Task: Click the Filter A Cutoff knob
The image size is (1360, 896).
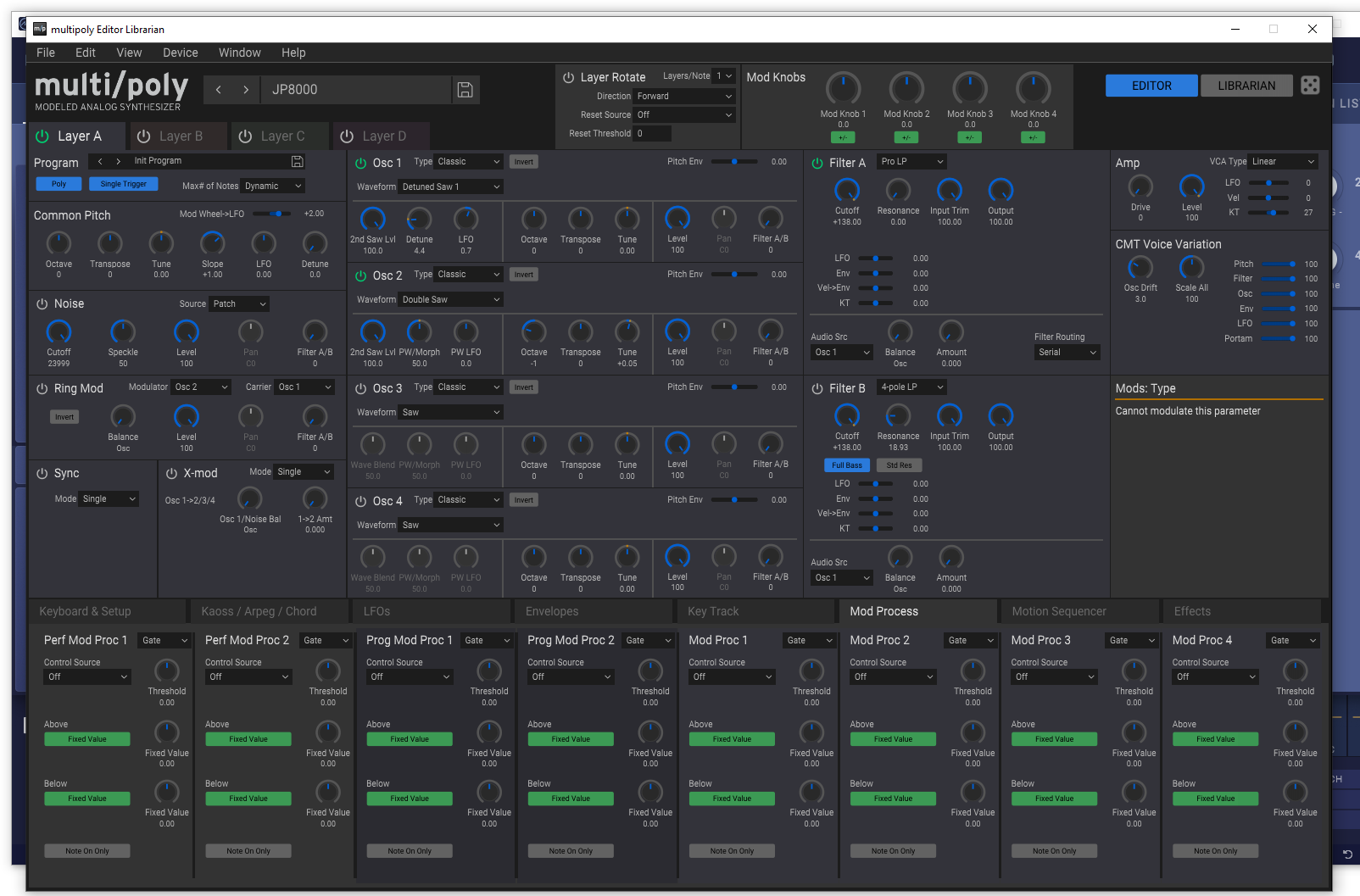Action: coord(846,190)
